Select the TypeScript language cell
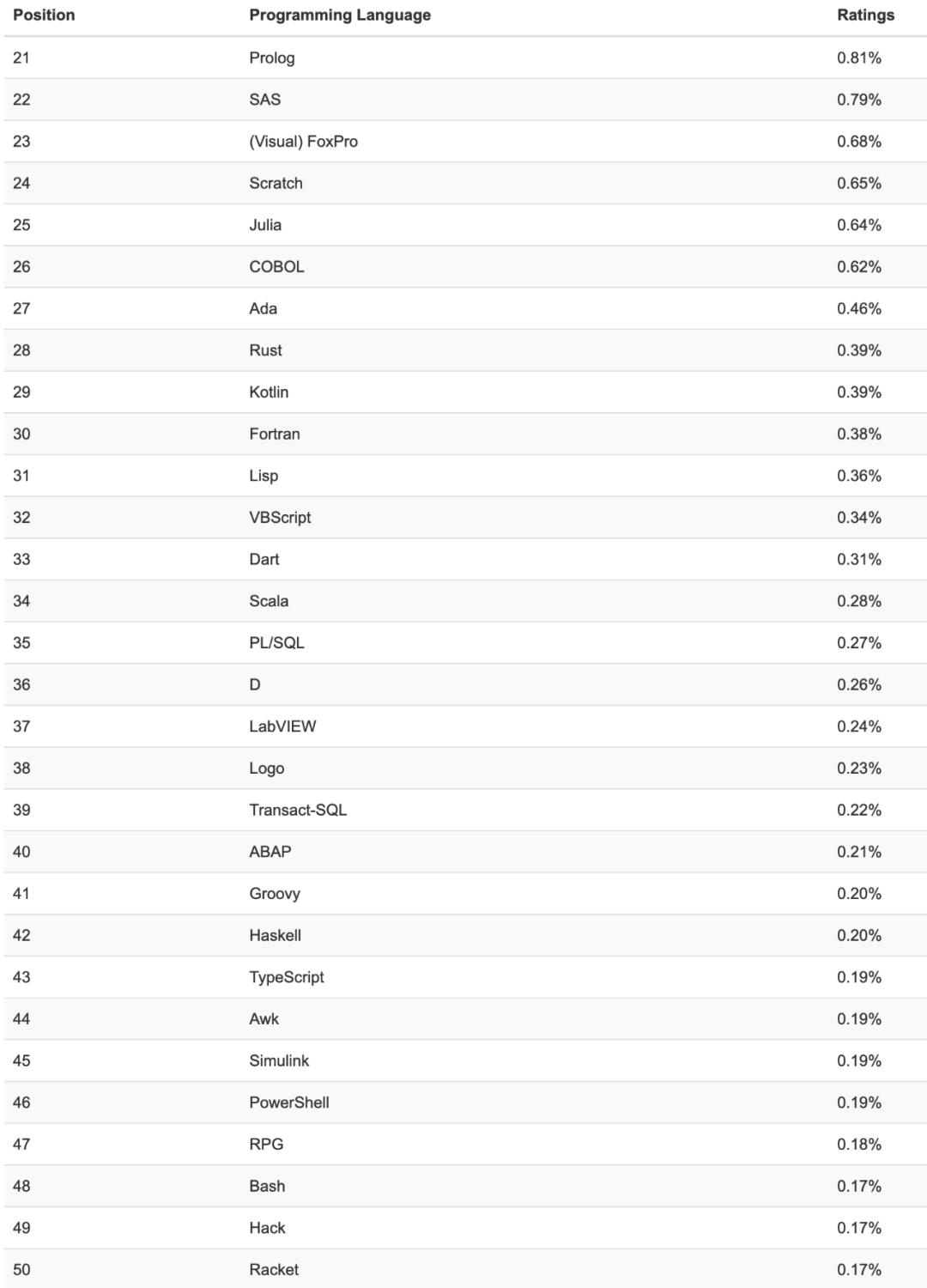This screenshot has width=927, height=1288. click(287, 977)
